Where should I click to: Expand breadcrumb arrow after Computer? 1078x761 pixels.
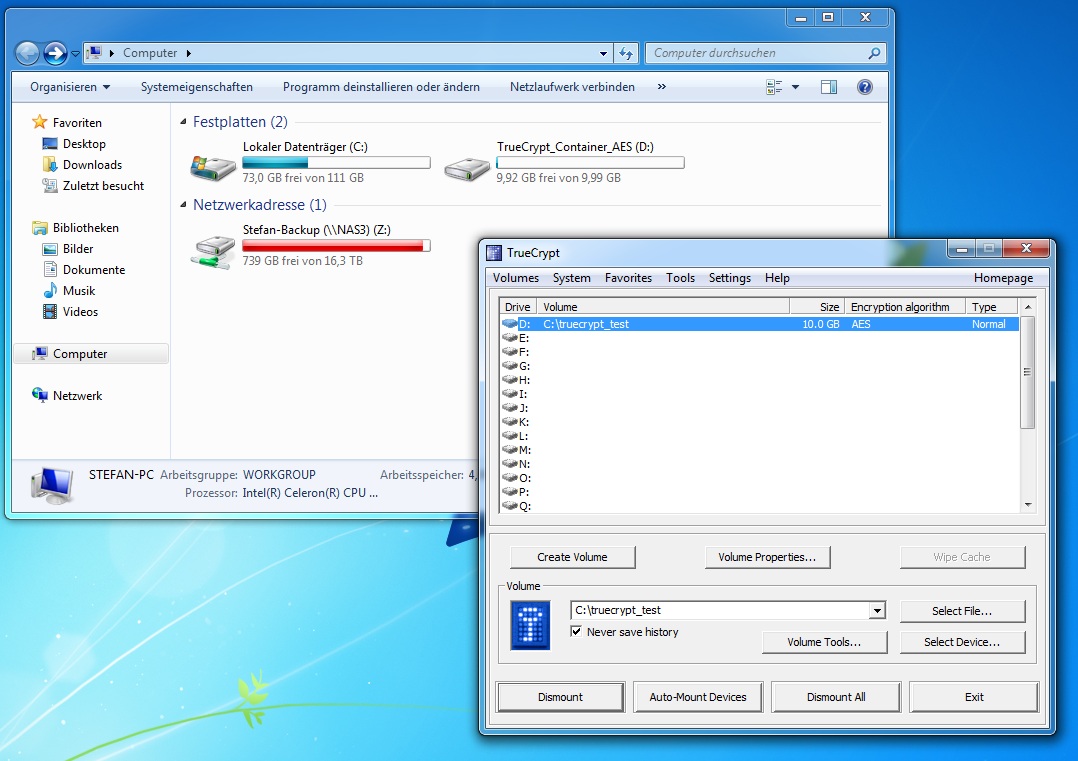188,53
